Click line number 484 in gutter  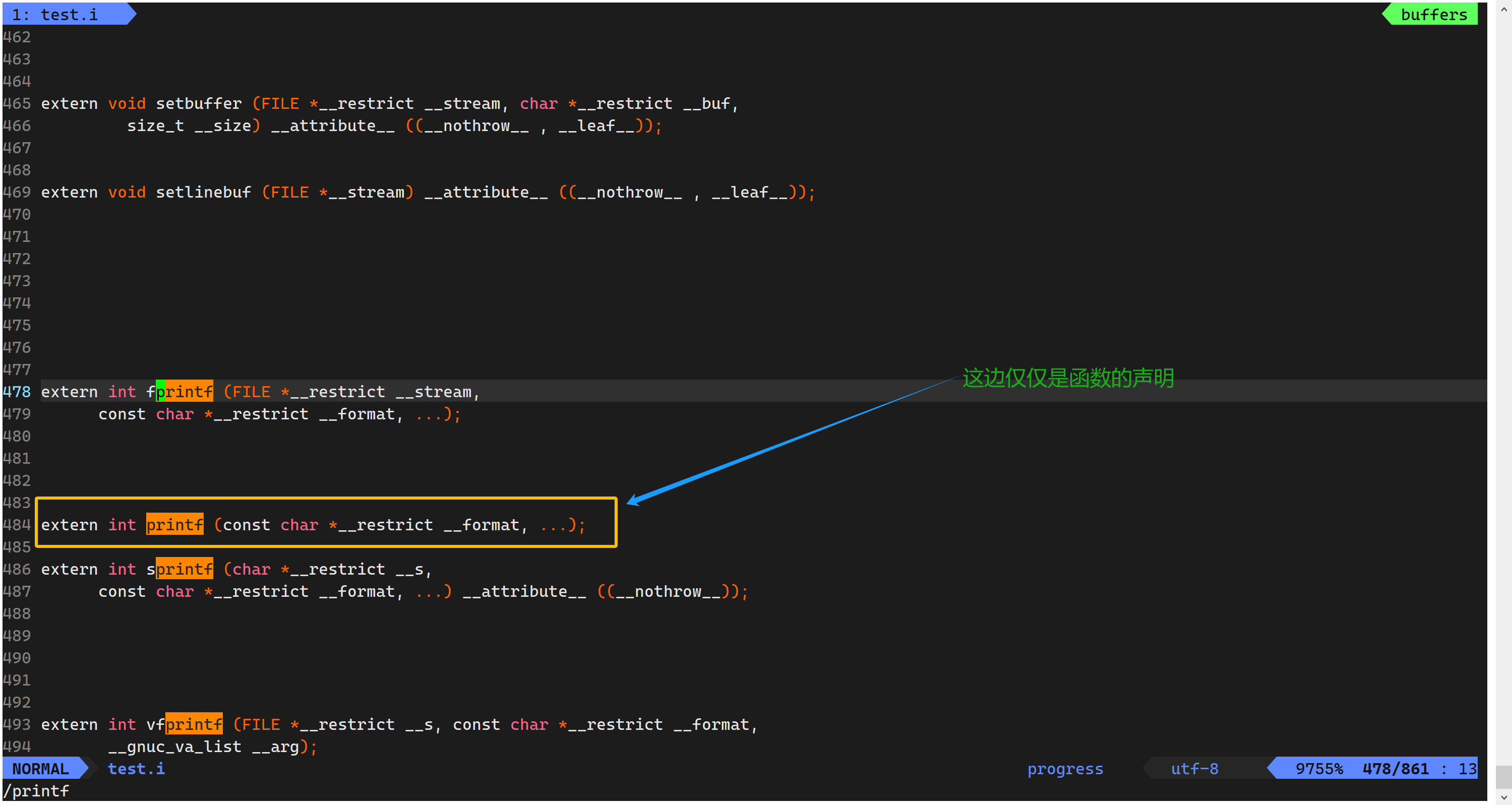click(x=17, y=525)
